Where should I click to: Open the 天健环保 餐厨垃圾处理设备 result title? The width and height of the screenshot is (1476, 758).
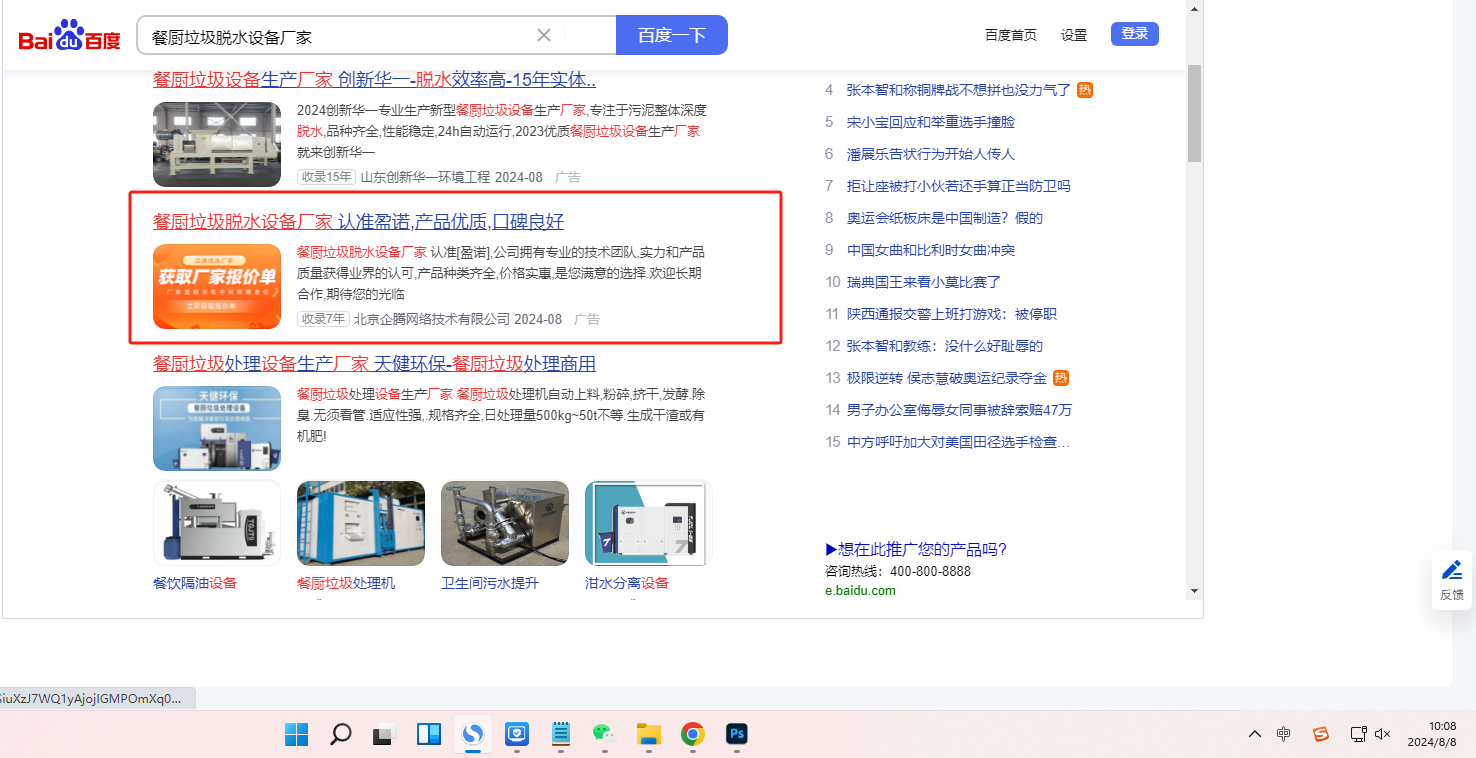374,363
